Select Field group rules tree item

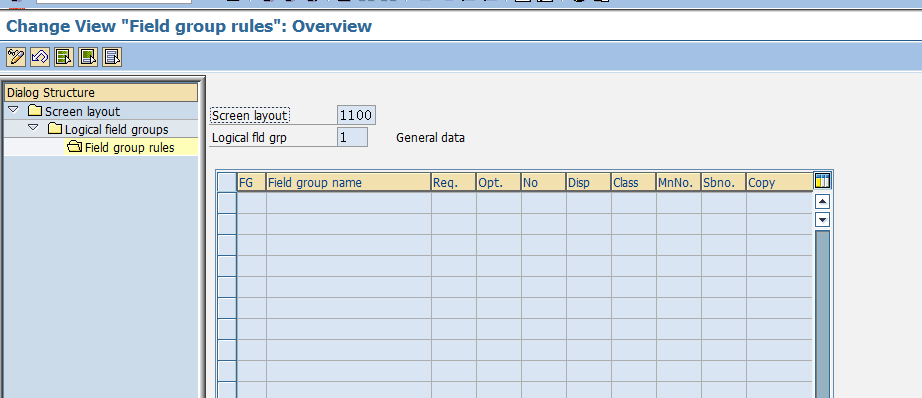tap(129, 148)
